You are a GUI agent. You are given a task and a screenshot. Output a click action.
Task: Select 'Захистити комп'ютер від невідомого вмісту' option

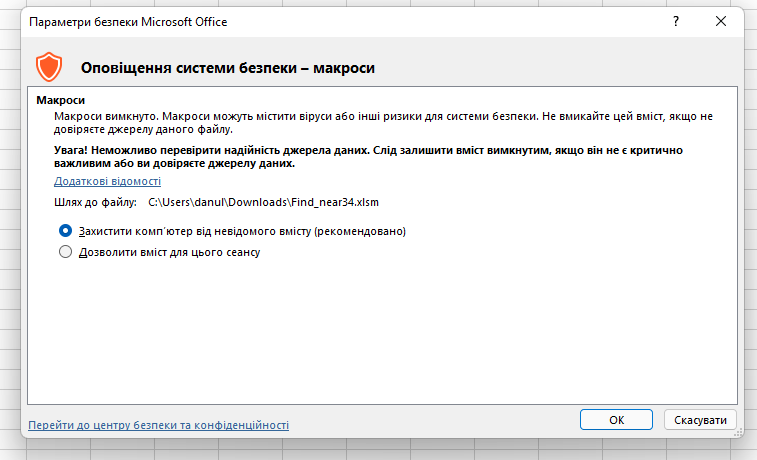66,230
